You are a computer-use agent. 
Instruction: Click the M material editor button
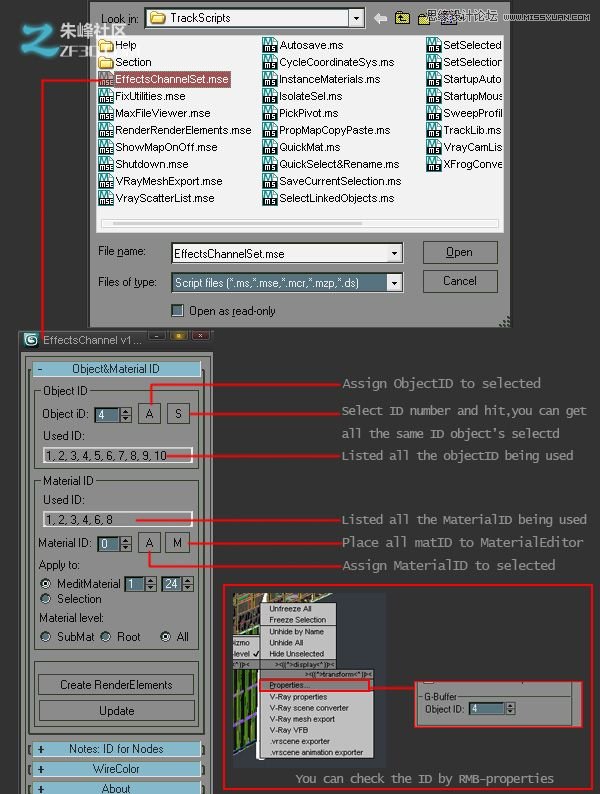[177, 543]
